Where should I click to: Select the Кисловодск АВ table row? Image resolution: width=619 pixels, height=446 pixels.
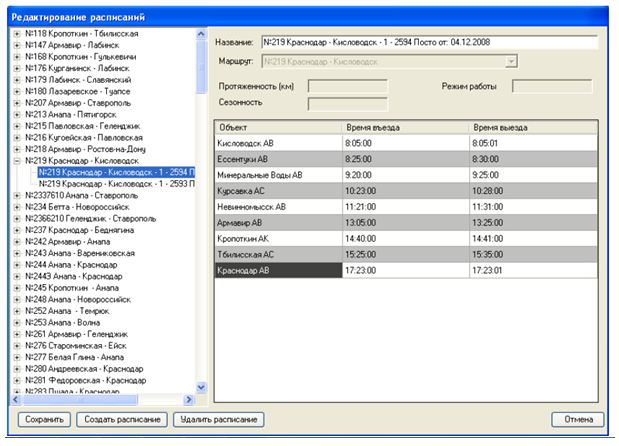[406, 143]
